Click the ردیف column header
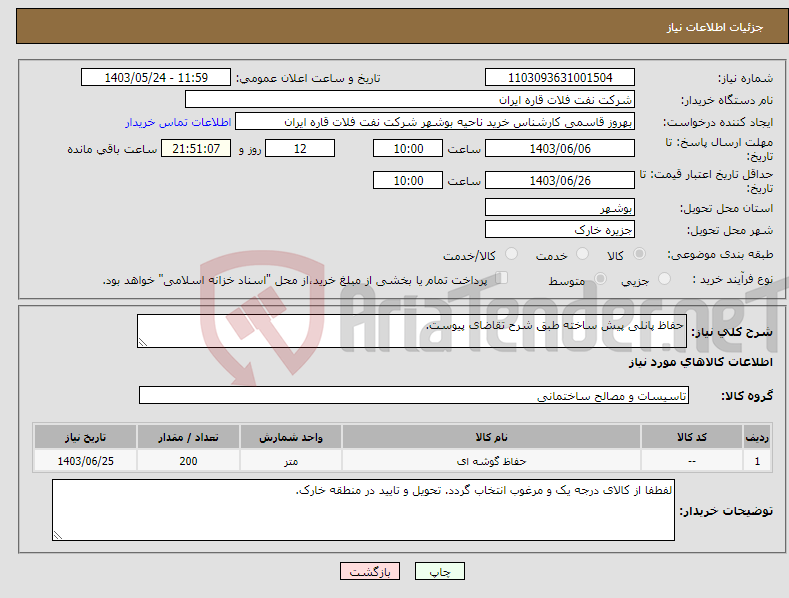The width and height of the screenshot is (789, 598). coord(757,437)
